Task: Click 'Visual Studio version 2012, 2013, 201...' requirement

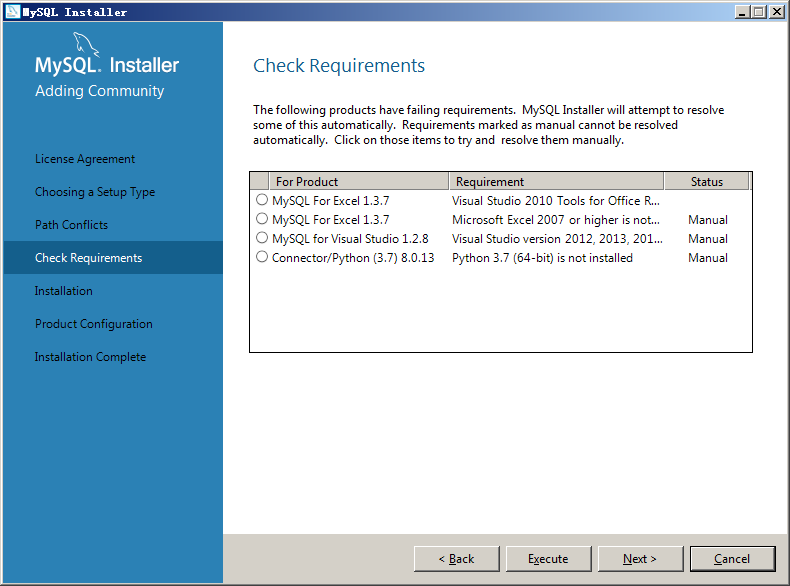Action: pyautogui.click(x=557, y=239)
